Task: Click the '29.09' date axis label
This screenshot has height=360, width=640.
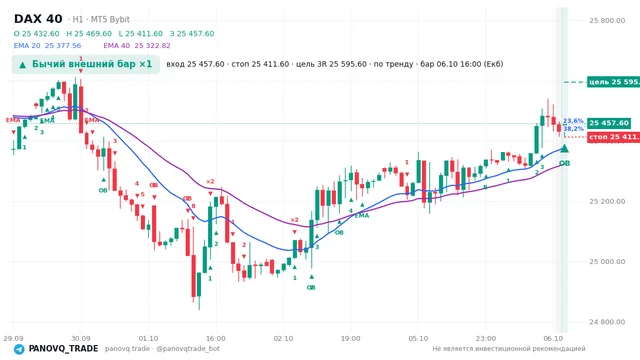Action: [13, 338]
